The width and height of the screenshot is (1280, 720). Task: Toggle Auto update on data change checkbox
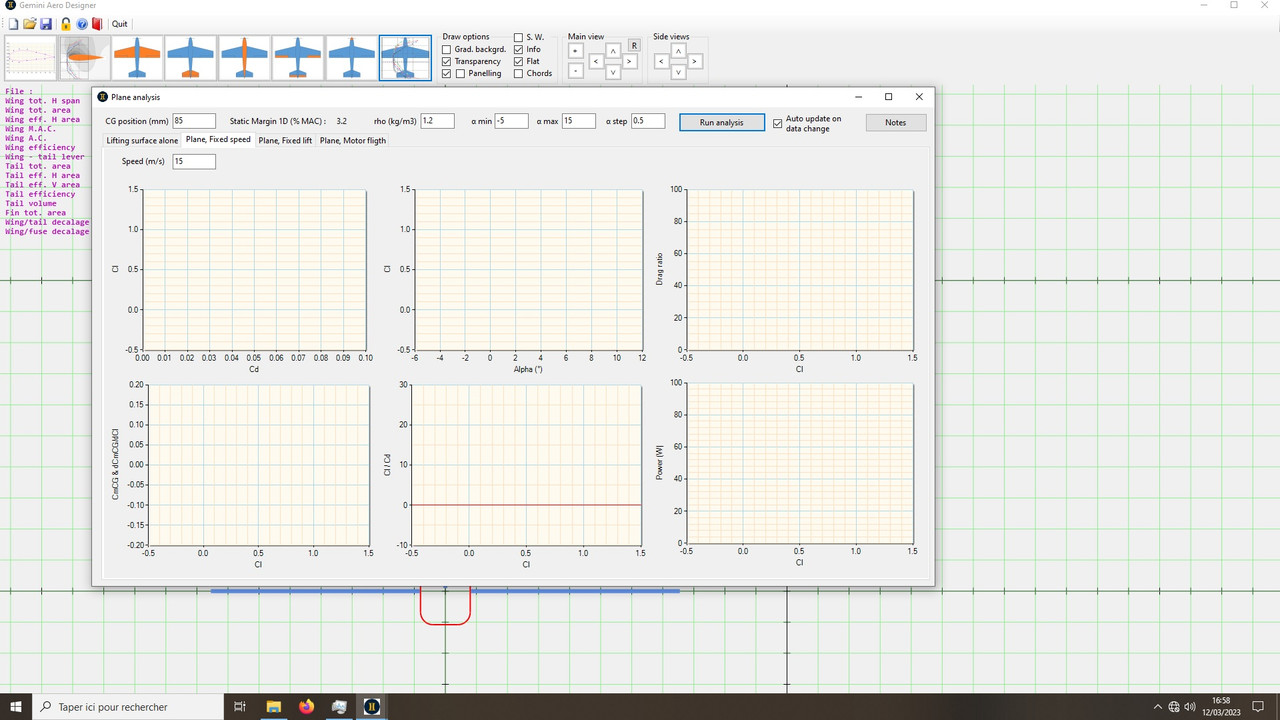[778, 123]
